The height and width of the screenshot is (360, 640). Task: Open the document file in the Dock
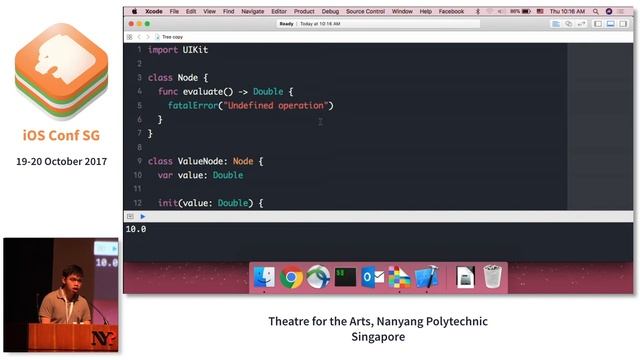[x=465, y=277]
